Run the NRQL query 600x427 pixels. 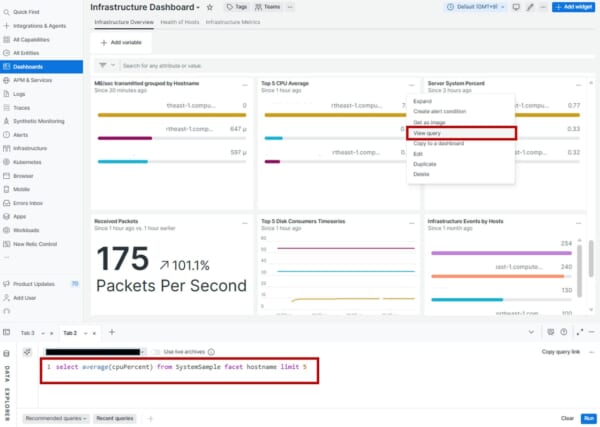pos(588,418)
